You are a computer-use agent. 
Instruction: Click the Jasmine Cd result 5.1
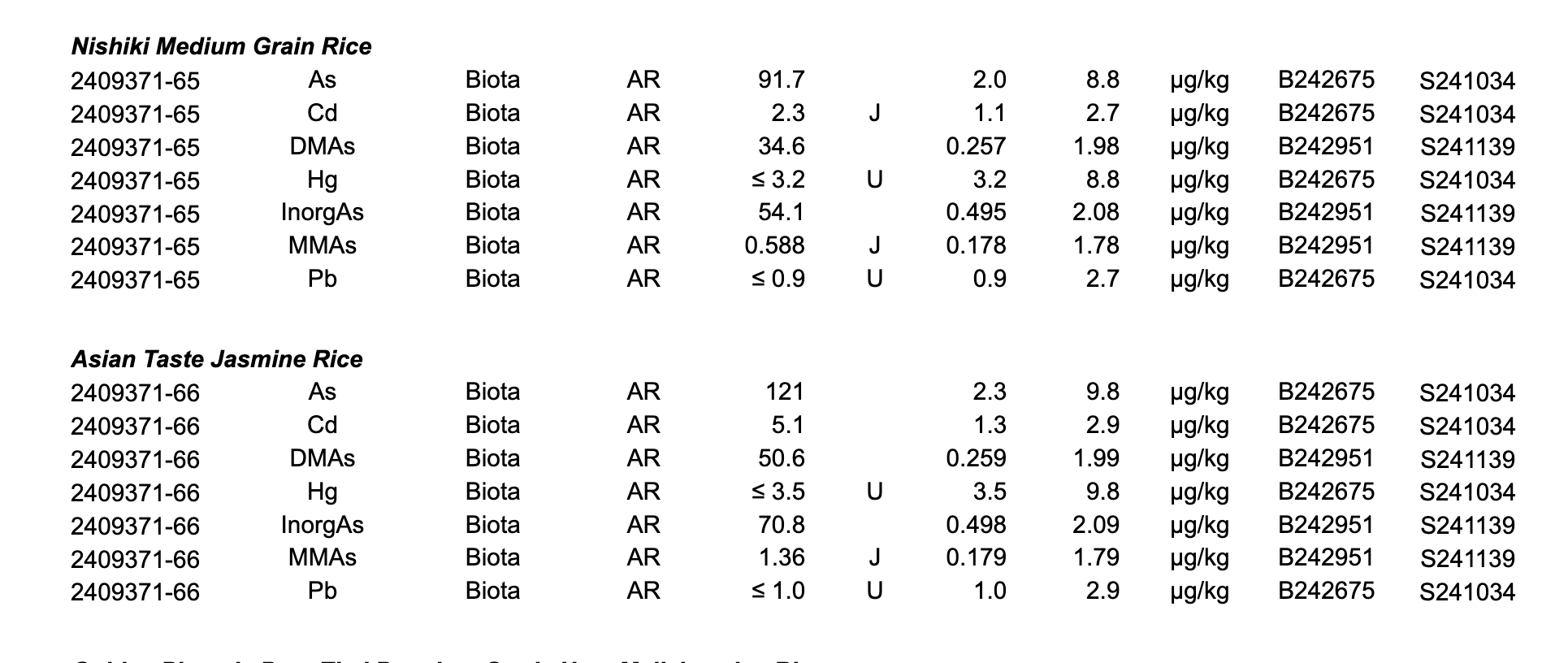tap(787, 425)
